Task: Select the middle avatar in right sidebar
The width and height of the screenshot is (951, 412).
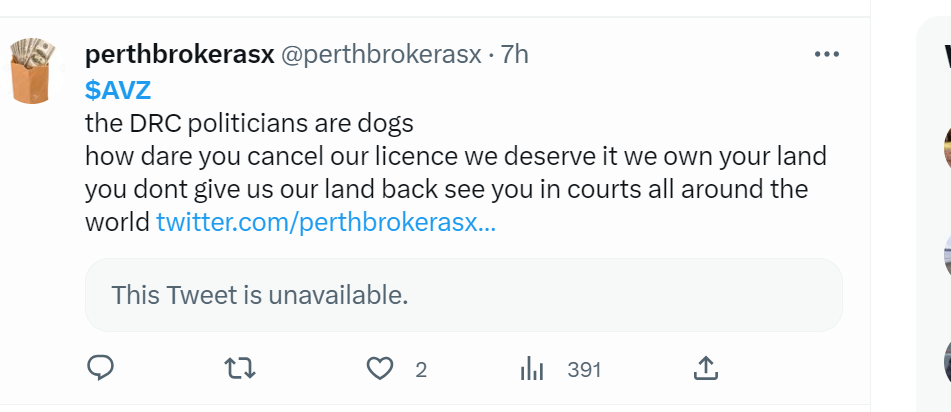Action: 946,255
